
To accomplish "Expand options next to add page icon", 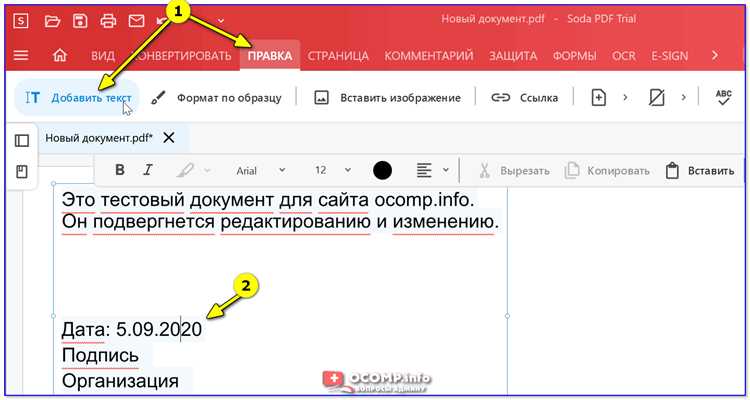I will tap(625, 98).
